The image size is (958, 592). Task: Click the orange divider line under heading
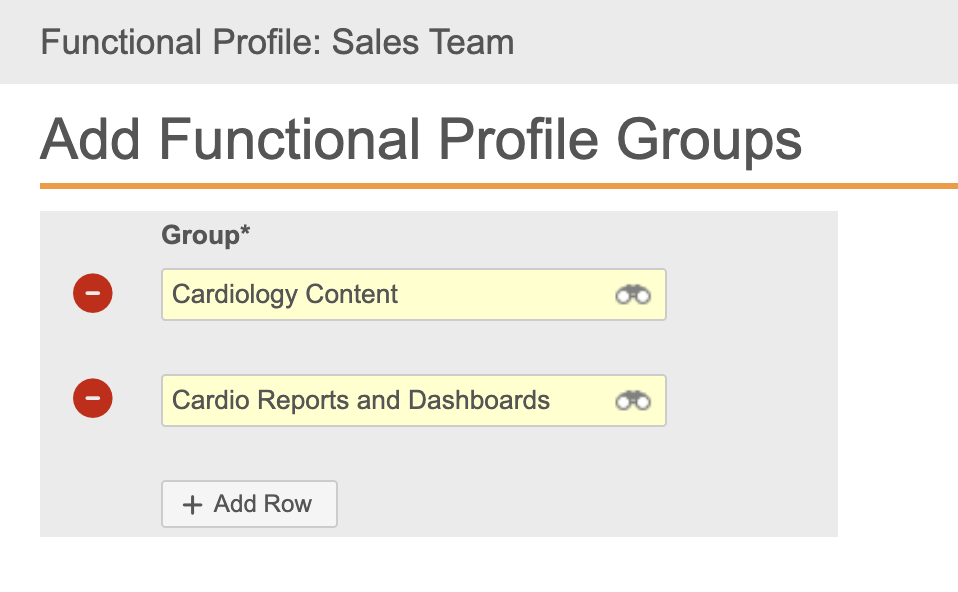coord(498,186)
